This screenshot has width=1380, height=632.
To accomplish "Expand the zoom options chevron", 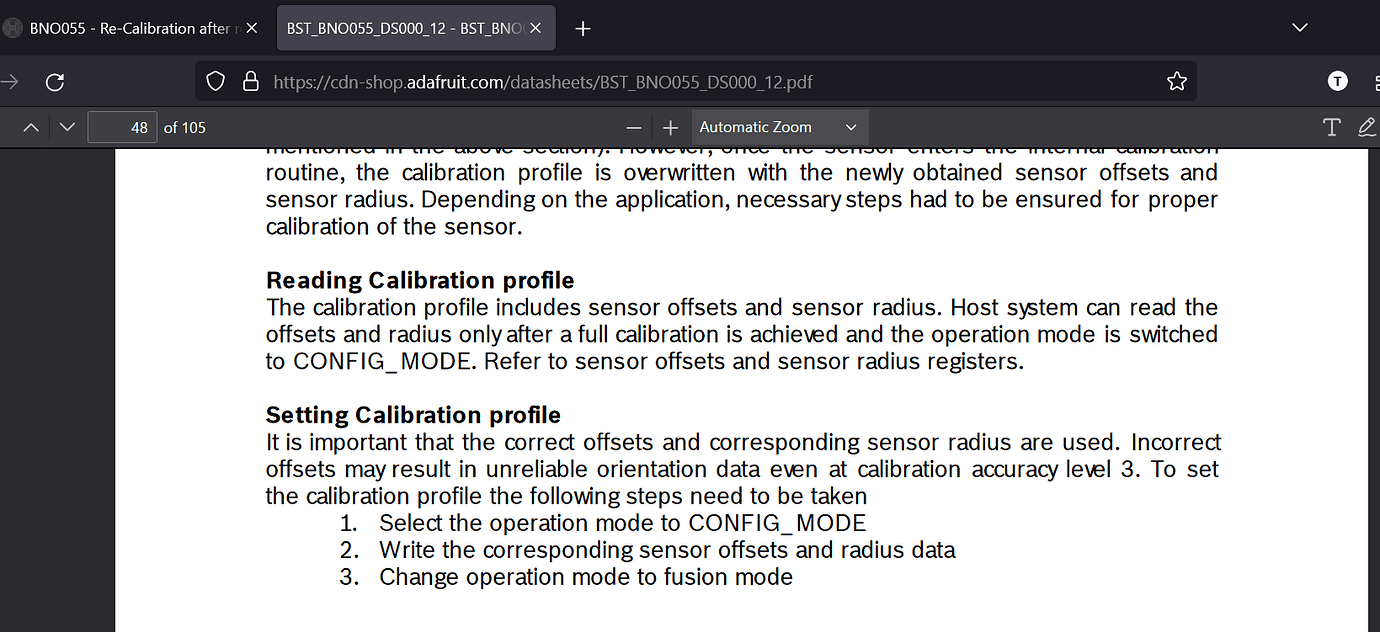I will pyautogui.click(x=851, y=127).
